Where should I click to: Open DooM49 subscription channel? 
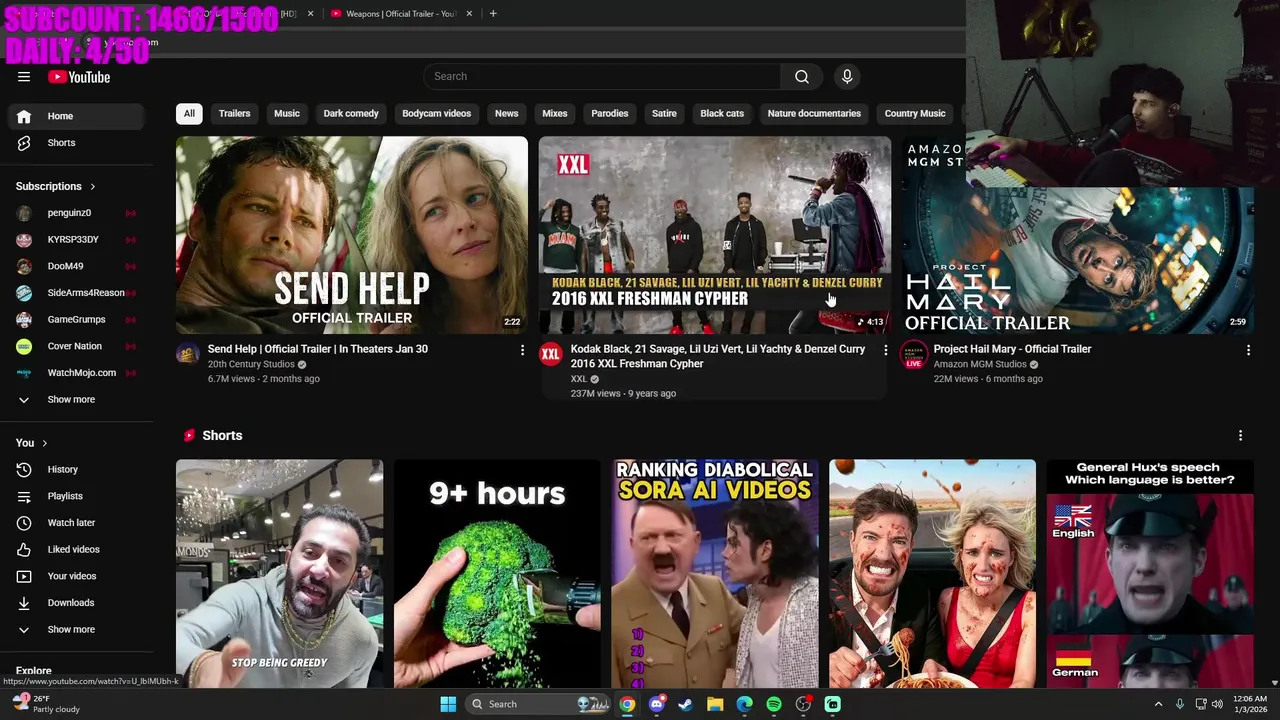(76, 266)
